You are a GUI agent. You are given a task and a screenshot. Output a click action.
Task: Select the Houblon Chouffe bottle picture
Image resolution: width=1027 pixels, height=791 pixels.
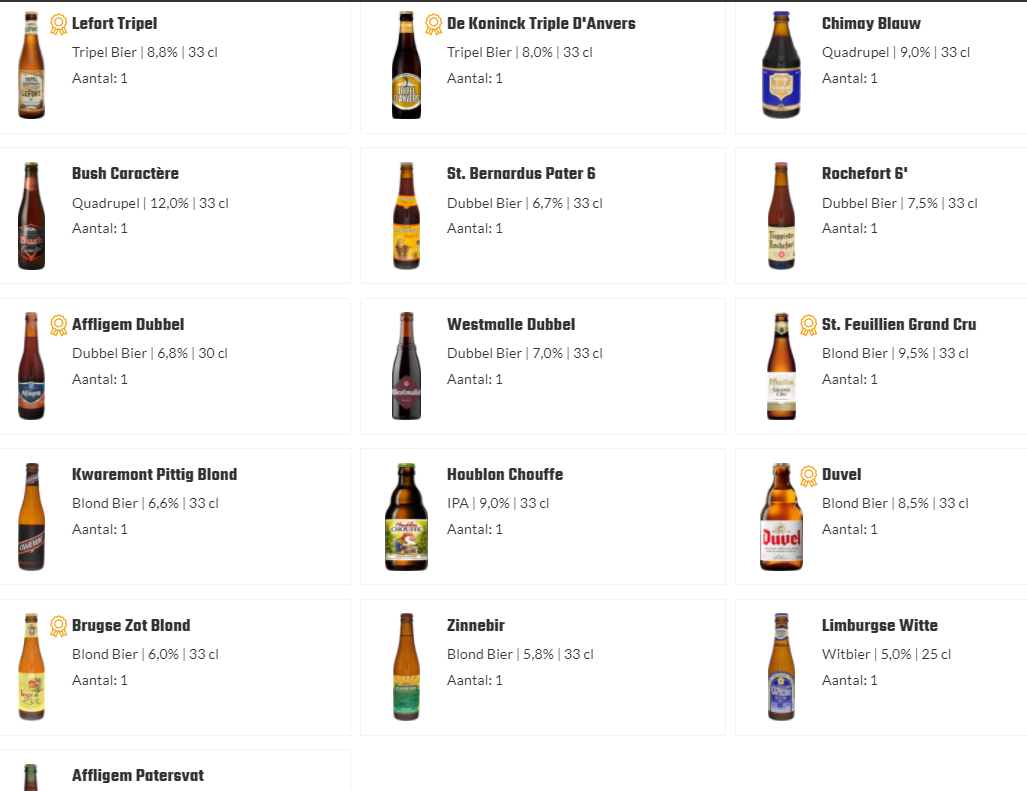tap(406, 517)
